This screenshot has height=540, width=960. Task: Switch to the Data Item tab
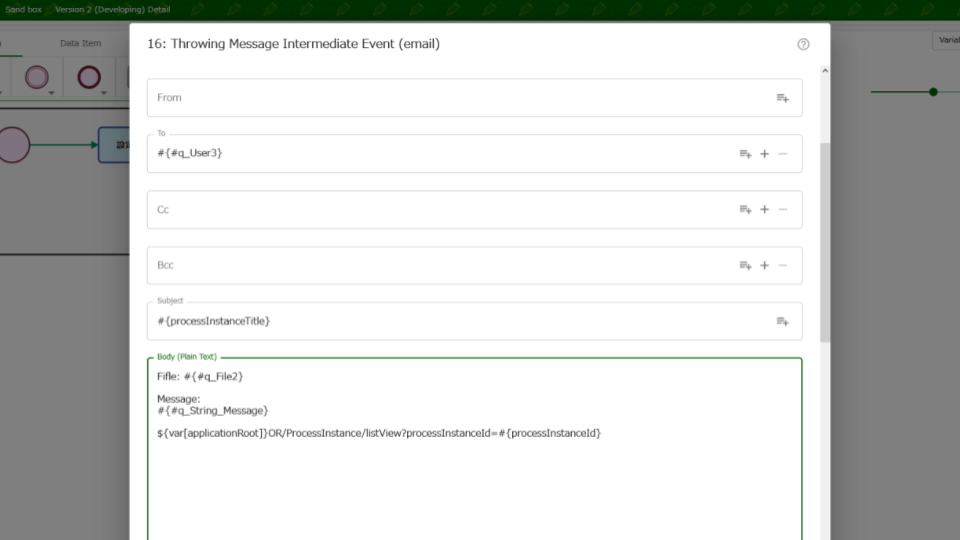[x=80, y=44]
